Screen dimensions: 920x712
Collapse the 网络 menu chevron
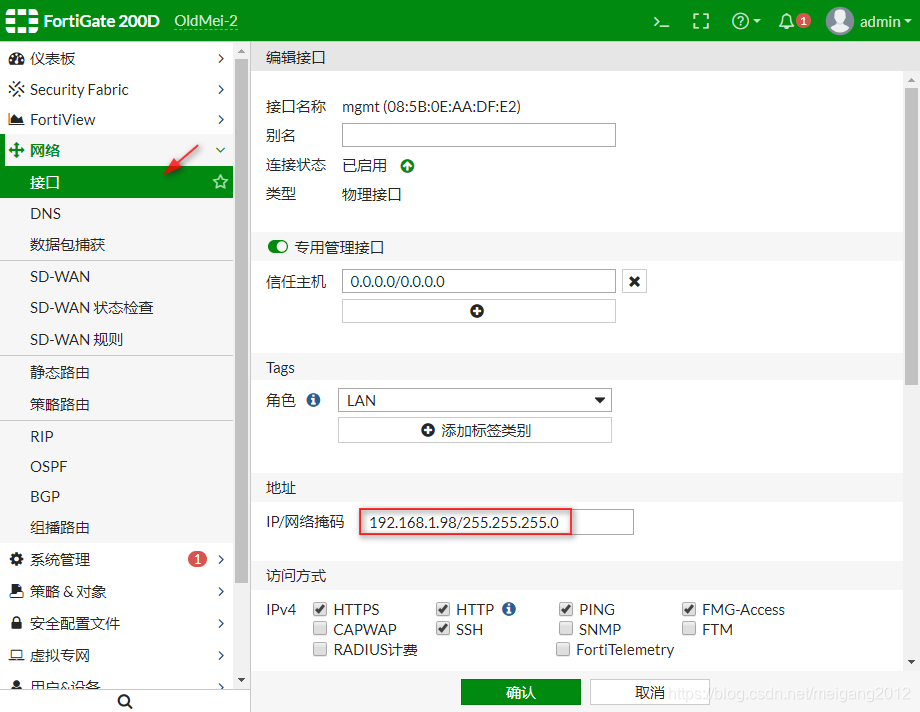[x=221, y=150]
